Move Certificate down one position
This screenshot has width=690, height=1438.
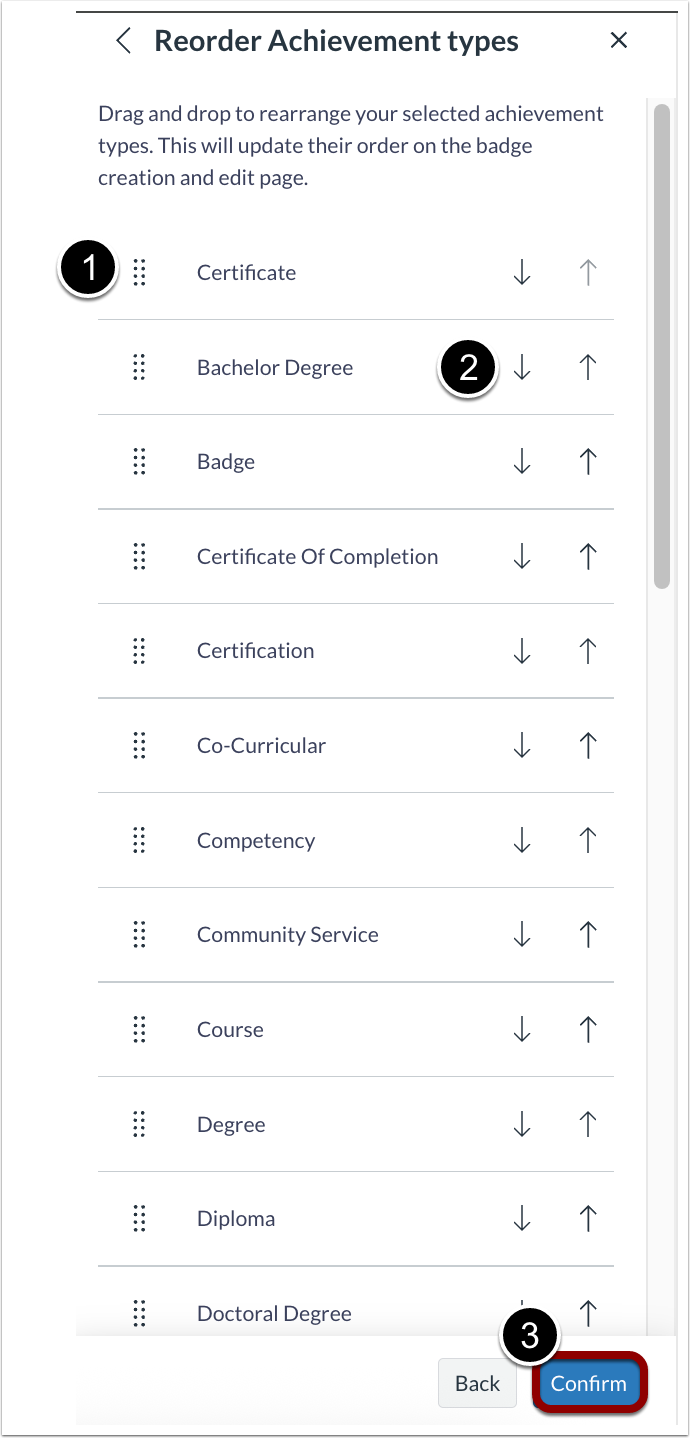coord(522,272)
